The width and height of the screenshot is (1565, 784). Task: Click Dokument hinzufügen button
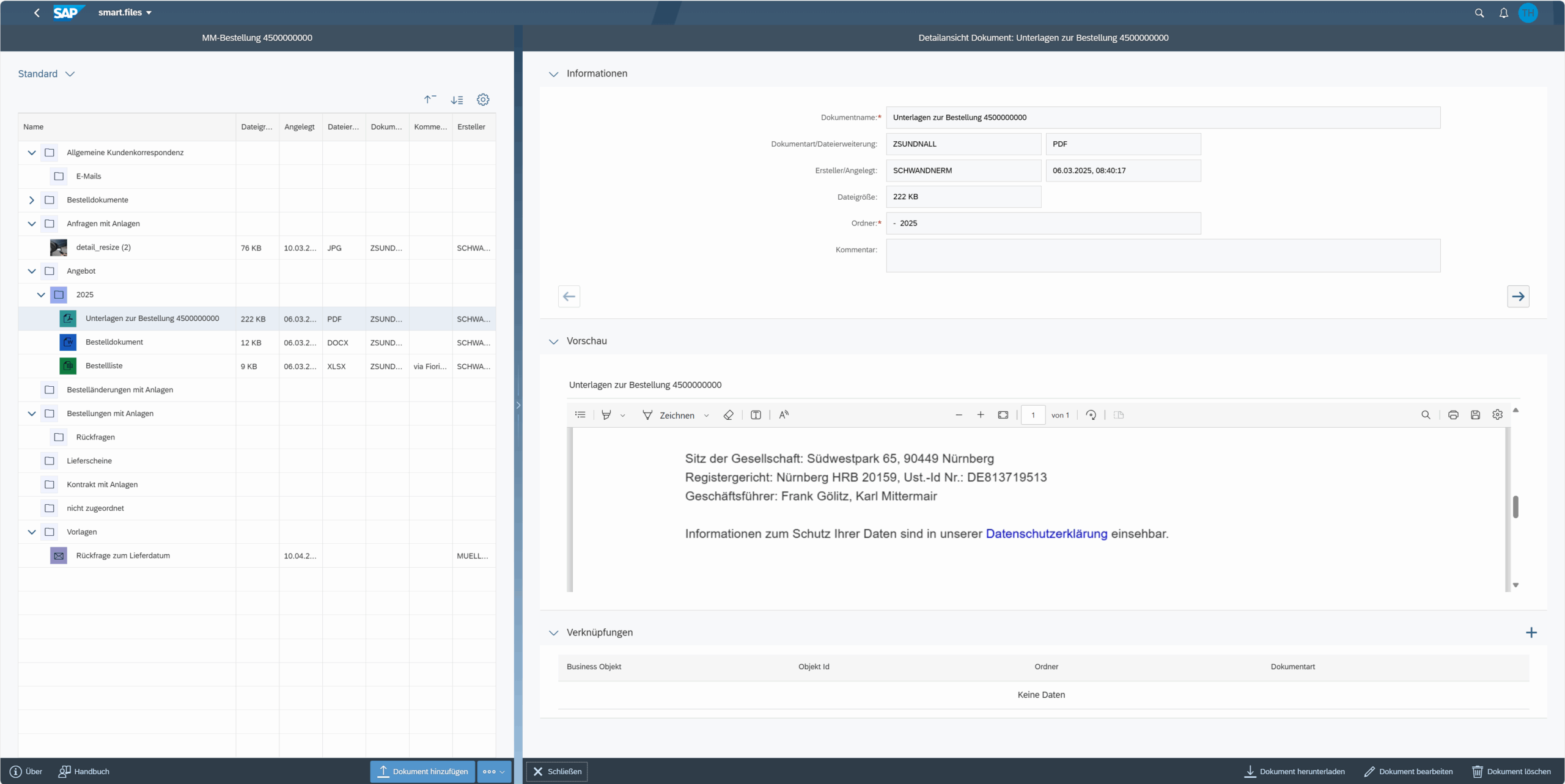coord(422,772)
